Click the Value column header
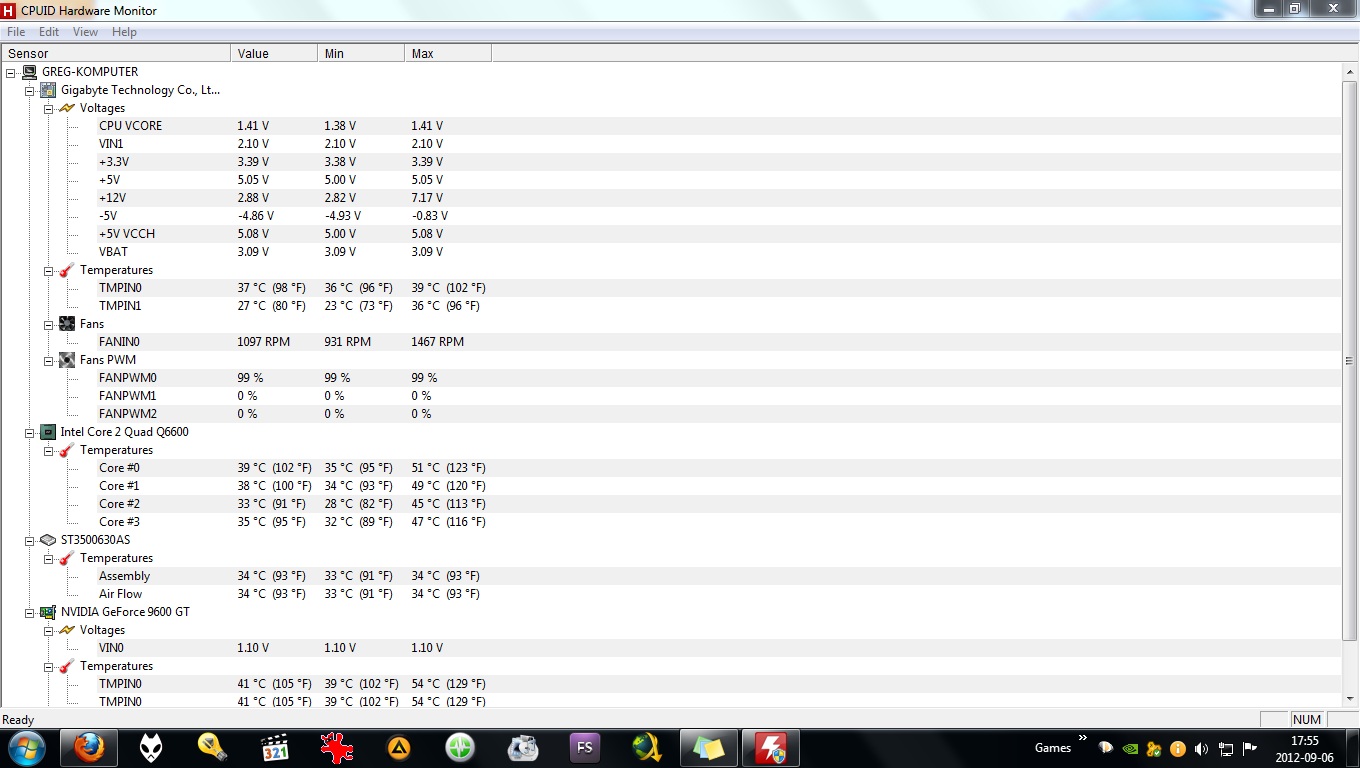Image resolution: width=1360 pixels, height=768 pixels. pos(253,52)
